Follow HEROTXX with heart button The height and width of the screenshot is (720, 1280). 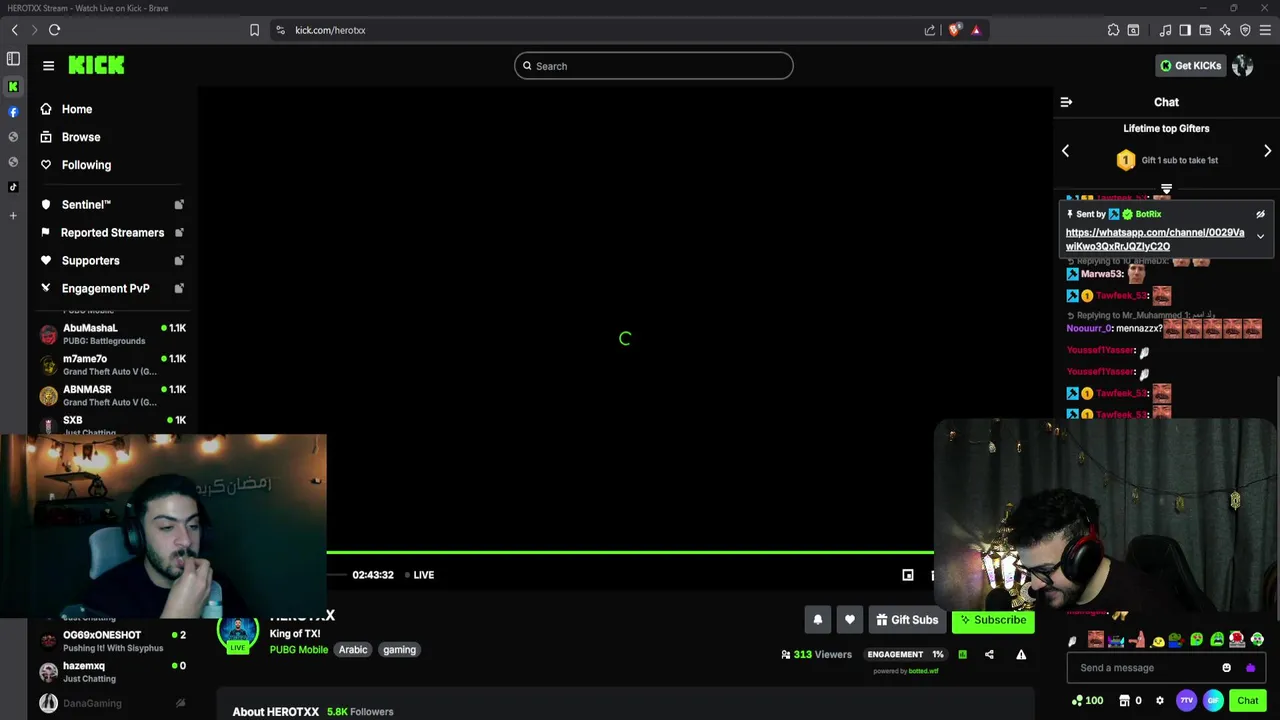[x=849, y=620]
